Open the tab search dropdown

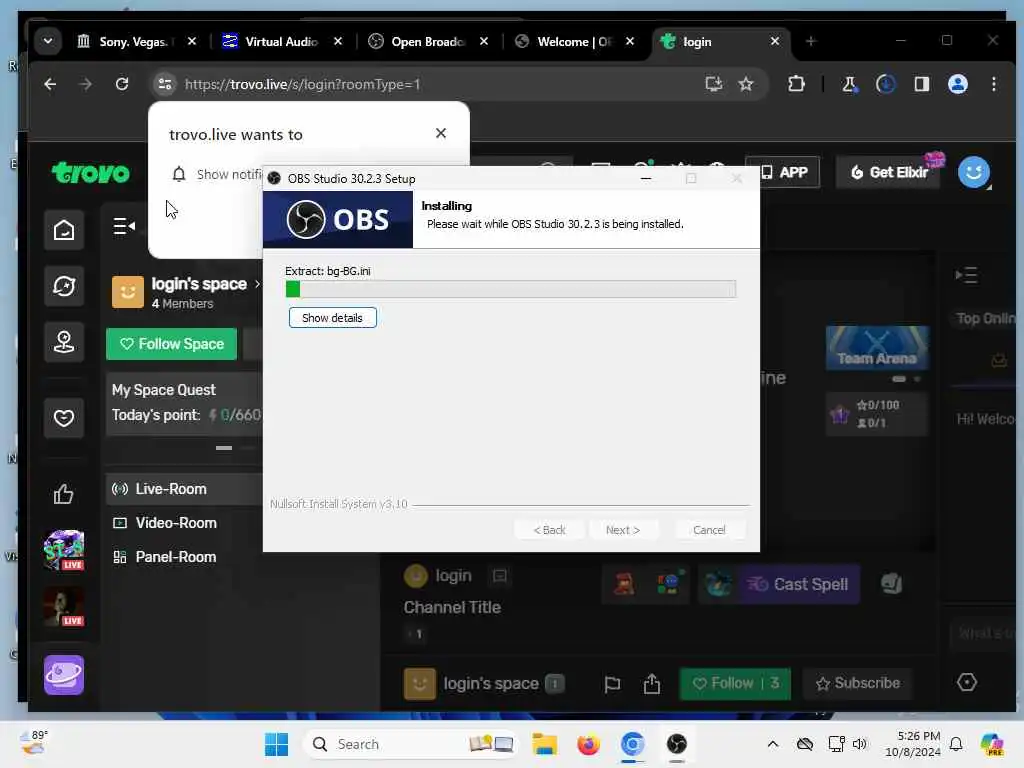[x=48, y=41]
